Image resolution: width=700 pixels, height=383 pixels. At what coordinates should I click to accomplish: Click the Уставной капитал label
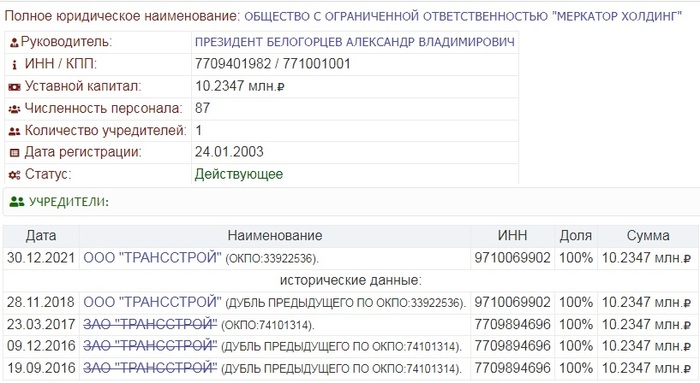tap(83, 86)
